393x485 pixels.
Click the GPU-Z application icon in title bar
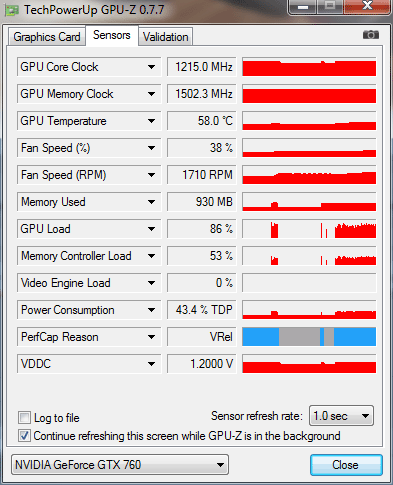tap(11, 10)
